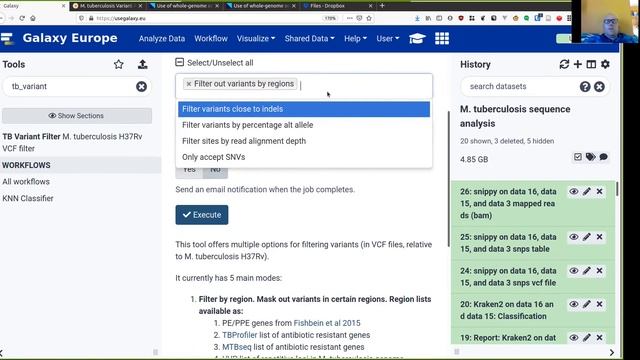Image resolution: width=640 pixels, height=360 pixels.
Task: Bookmark page with browser star icon
Action: pos(369,18)
